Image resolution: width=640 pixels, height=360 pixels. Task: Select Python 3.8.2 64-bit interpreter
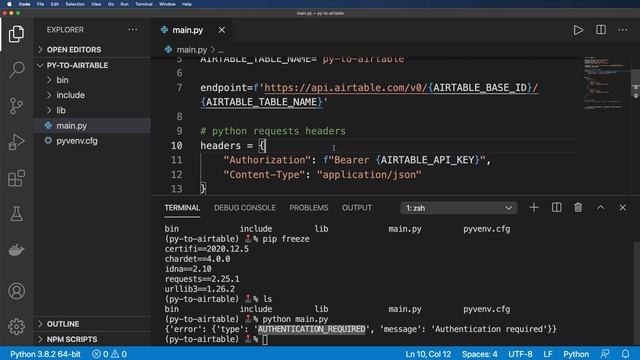click(45, 354)
